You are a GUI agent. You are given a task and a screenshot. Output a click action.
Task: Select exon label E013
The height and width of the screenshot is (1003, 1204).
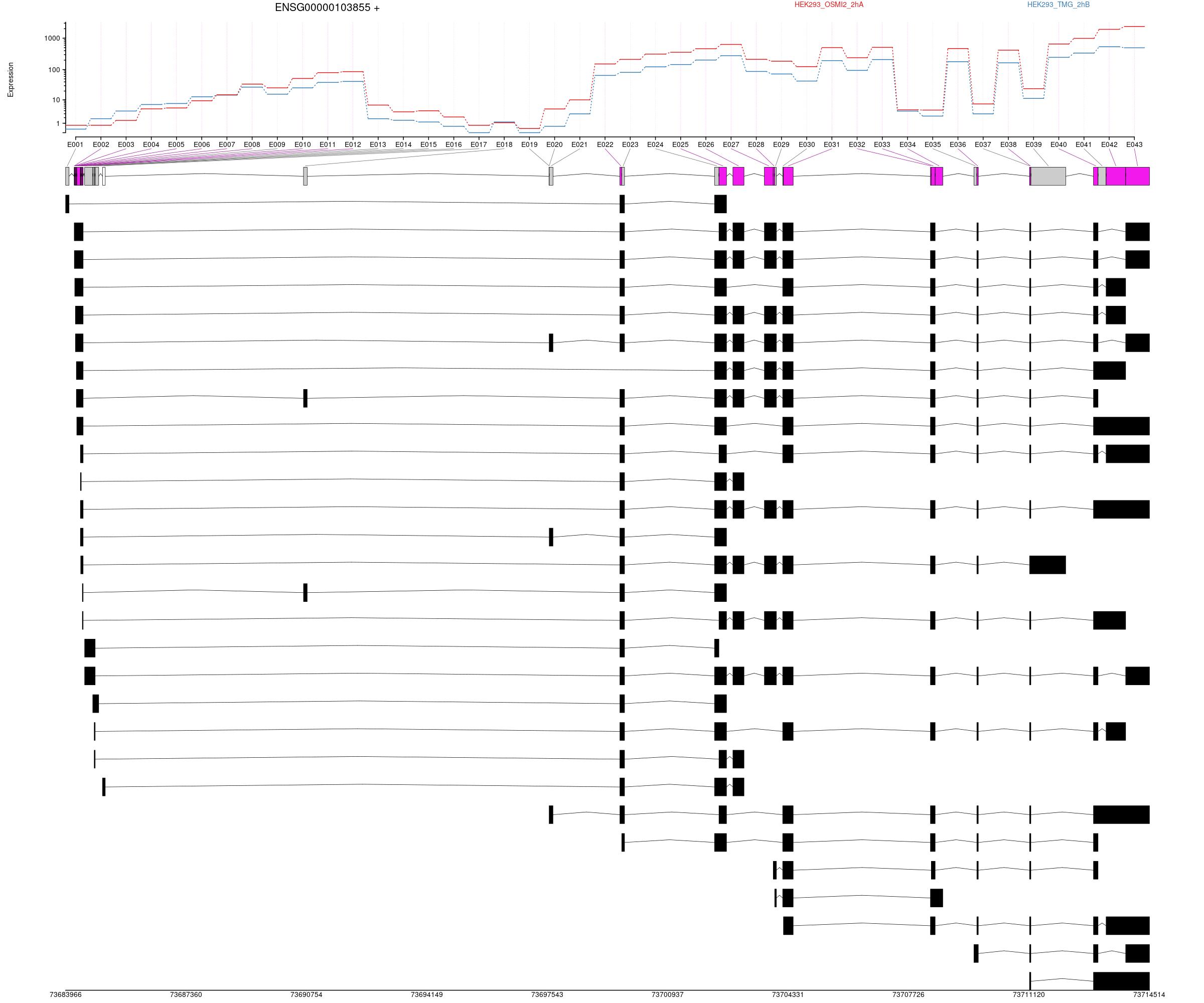378,145
